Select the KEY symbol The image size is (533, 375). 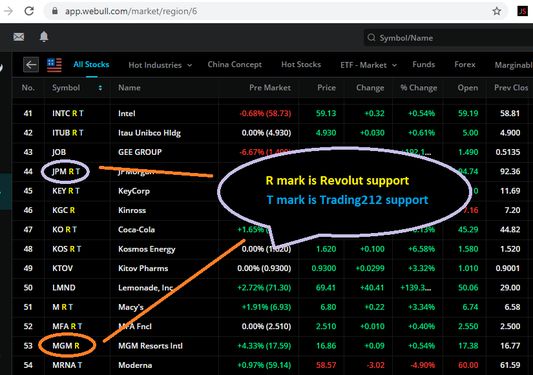[59, 191]
